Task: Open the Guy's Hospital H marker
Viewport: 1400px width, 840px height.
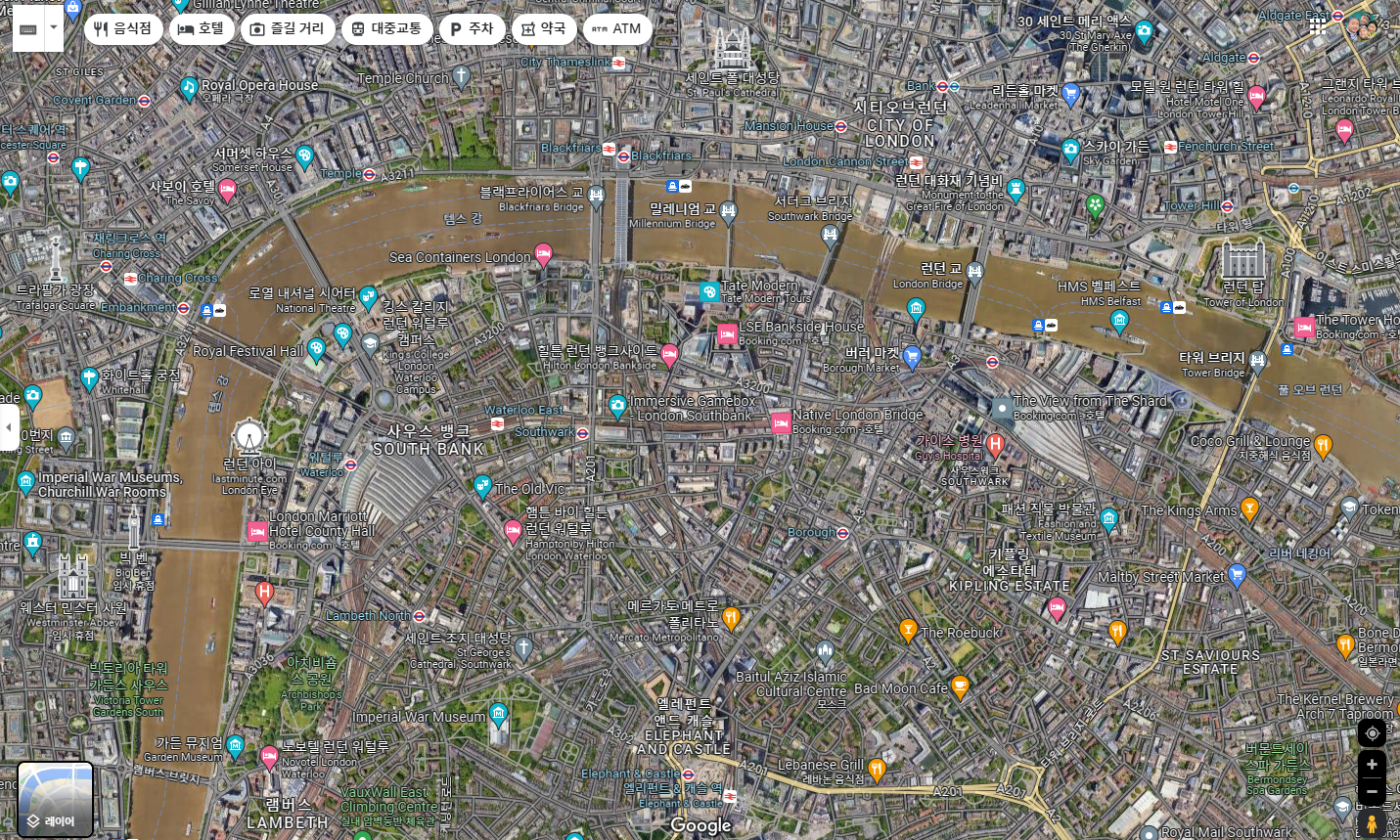Action: pyautogui.click(x=996, y=445)
